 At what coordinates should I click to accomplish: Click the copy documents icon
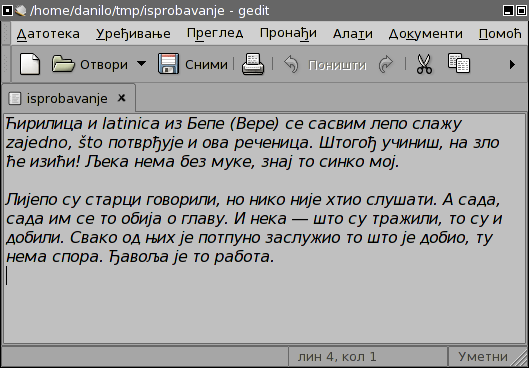[x=459, y=63]
